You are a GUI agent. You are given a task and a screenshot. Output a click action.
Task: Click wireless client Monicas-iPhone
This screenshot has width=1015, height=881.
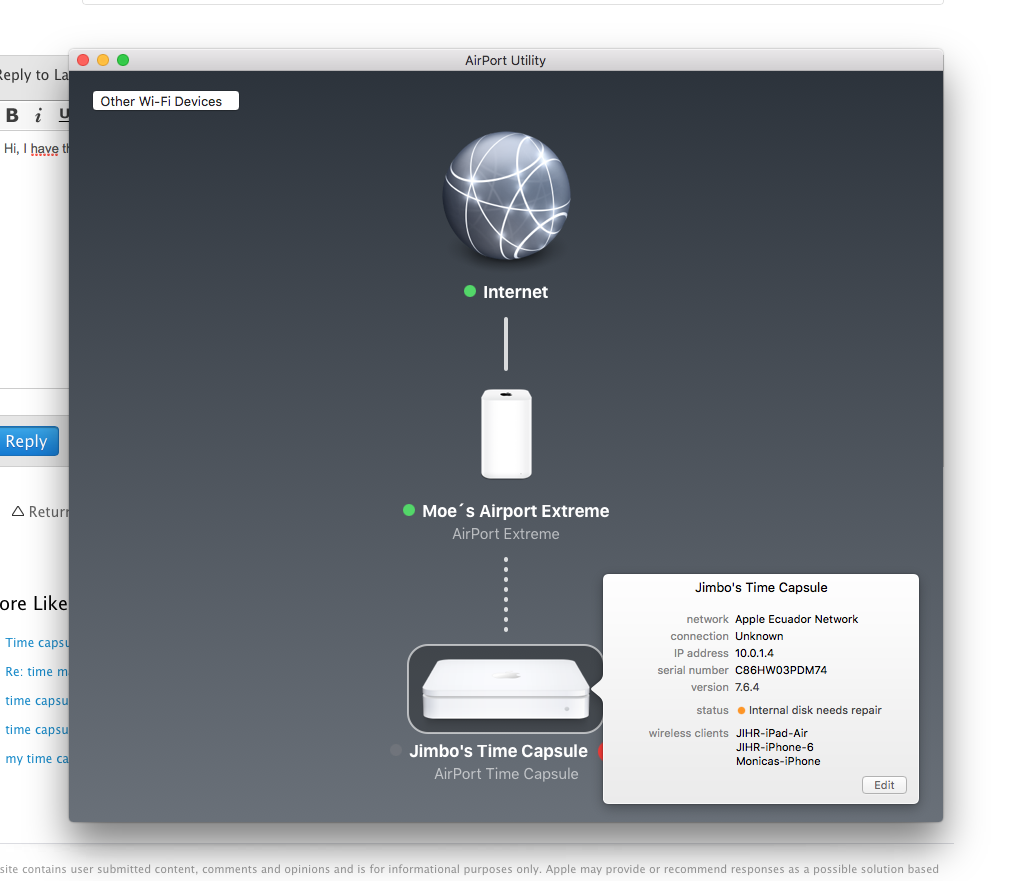click(778, 761)
